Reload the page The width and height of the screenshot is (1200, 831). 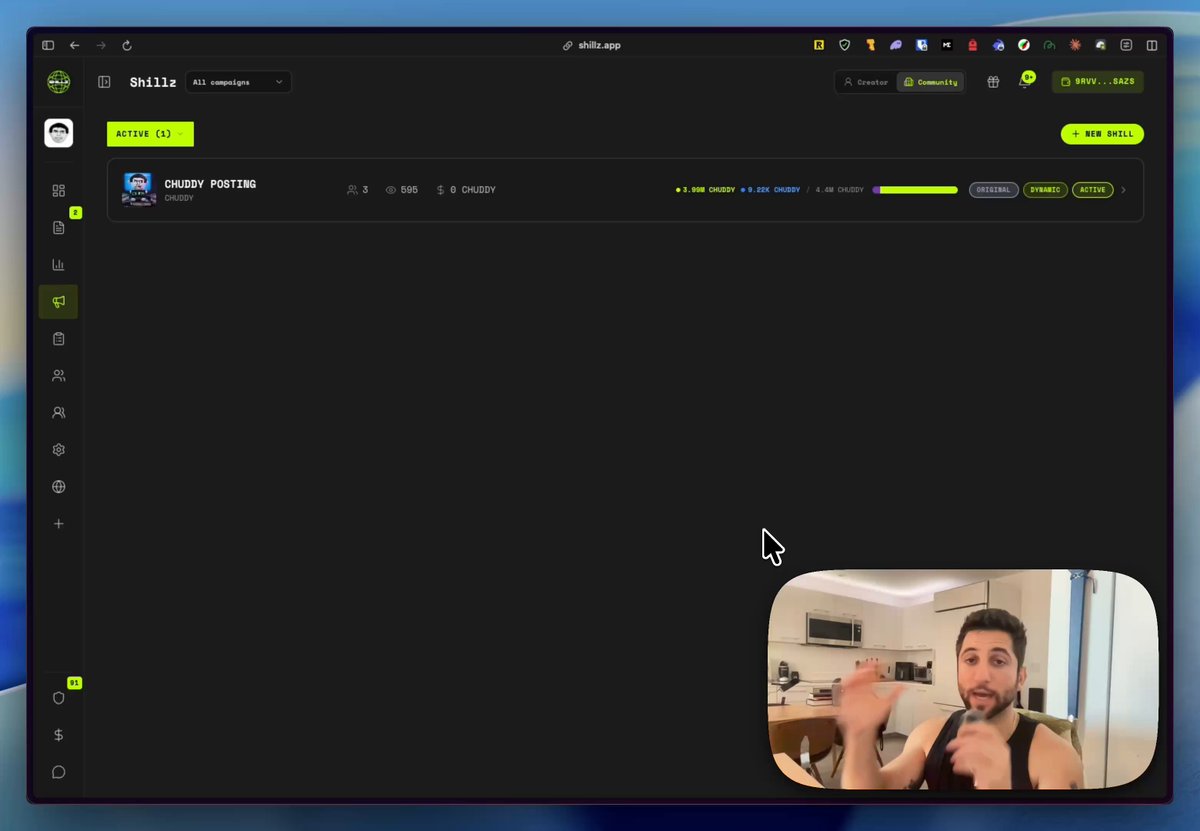coord(127,45)
